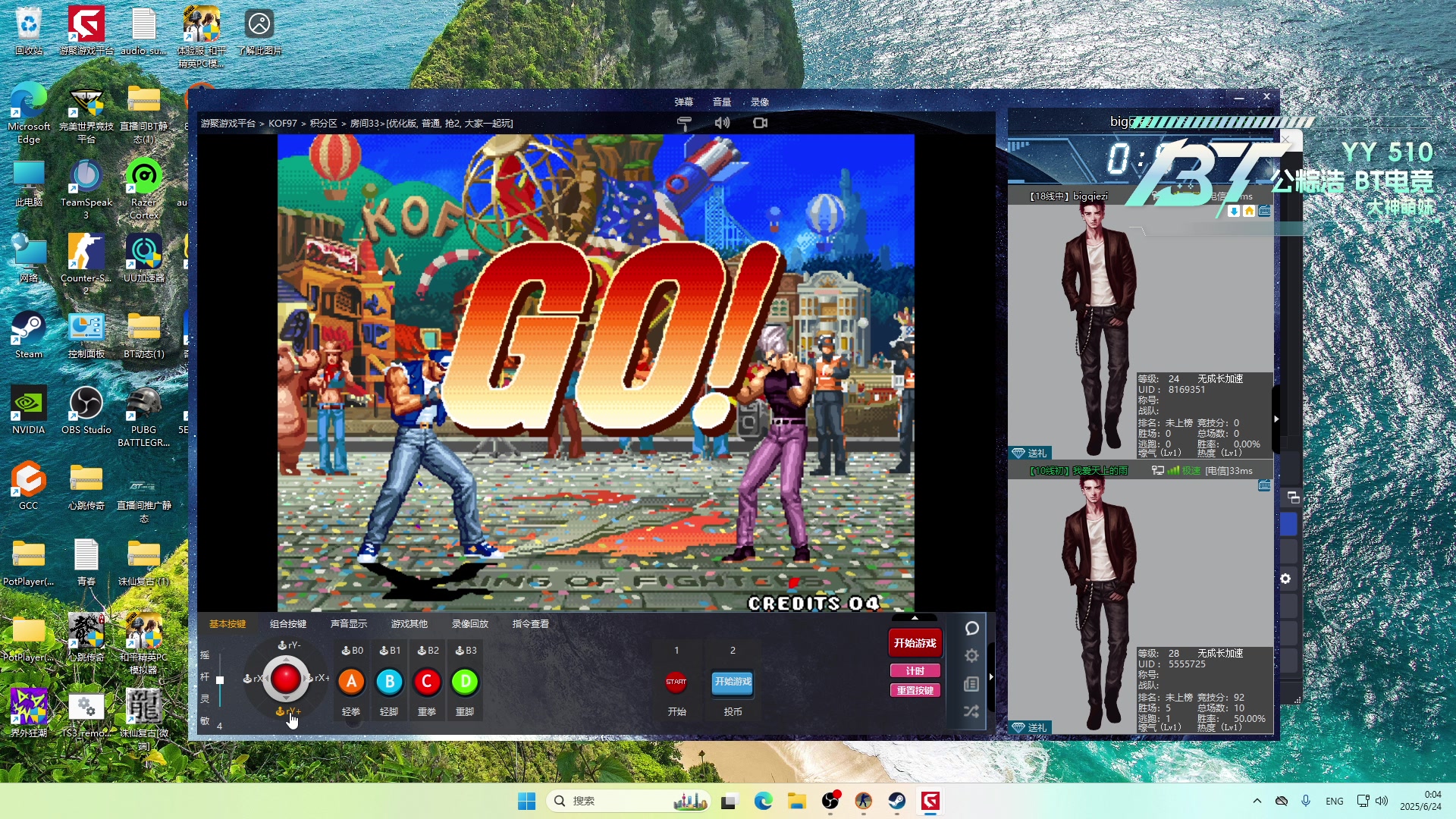The width and height of the screenshot is (1456, 819).
Task: Click the rX+ joystick right binding
Action: coord(318,678)
